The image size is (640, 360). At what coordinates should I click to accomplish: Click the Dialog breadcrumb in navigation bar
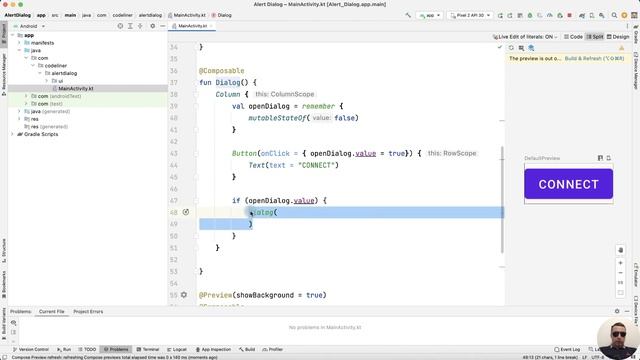[222, 15]
